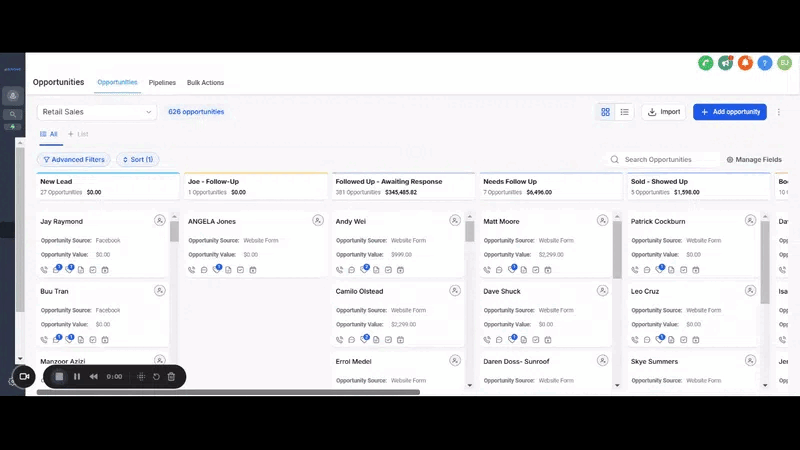The height and width of the screenshot is (450, 800).
Task: Call ANGELA Jones via the phone icon
Action: [192, 270]
